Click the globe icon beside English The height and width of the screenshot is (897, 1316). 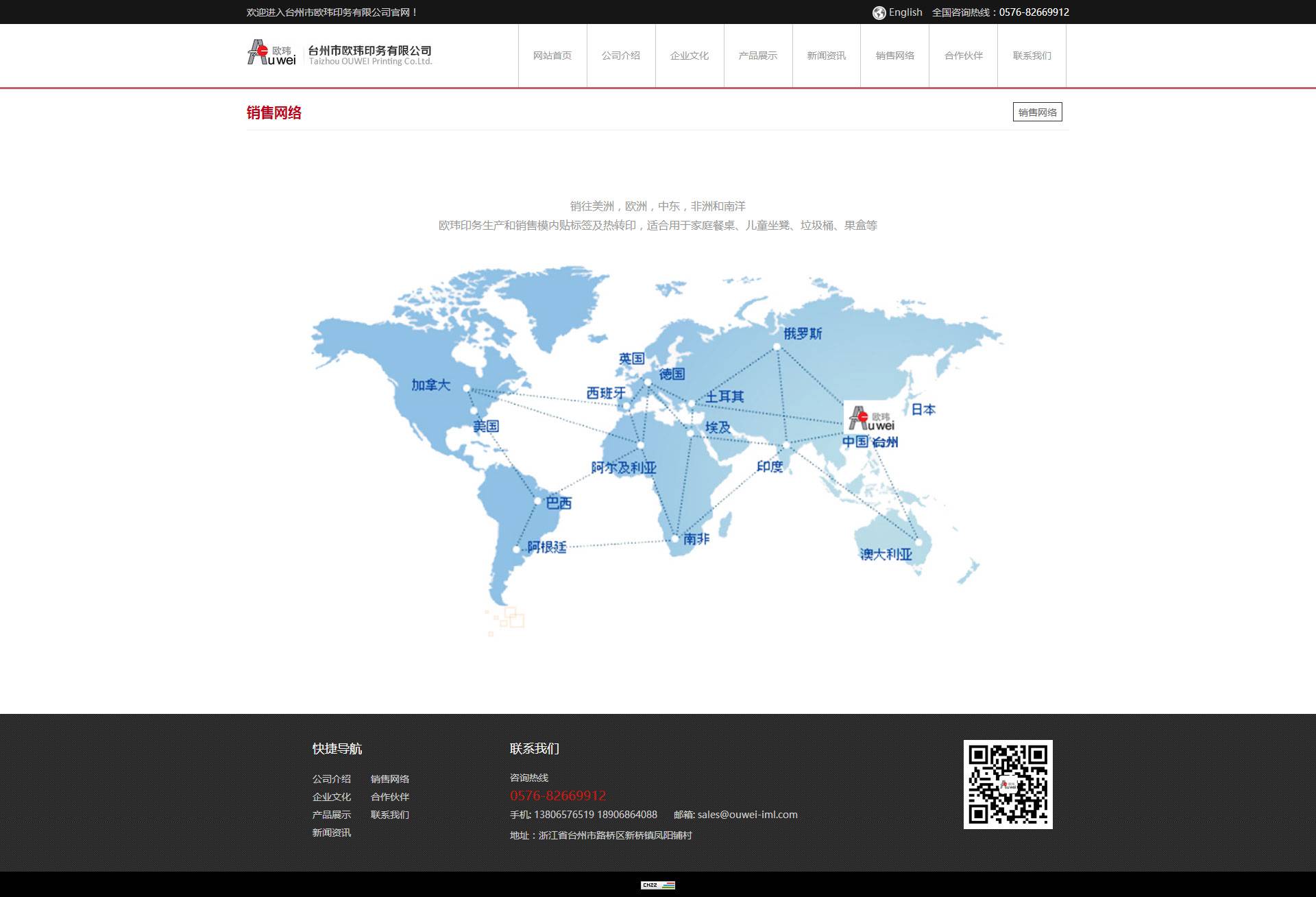[x=879, y=13]
